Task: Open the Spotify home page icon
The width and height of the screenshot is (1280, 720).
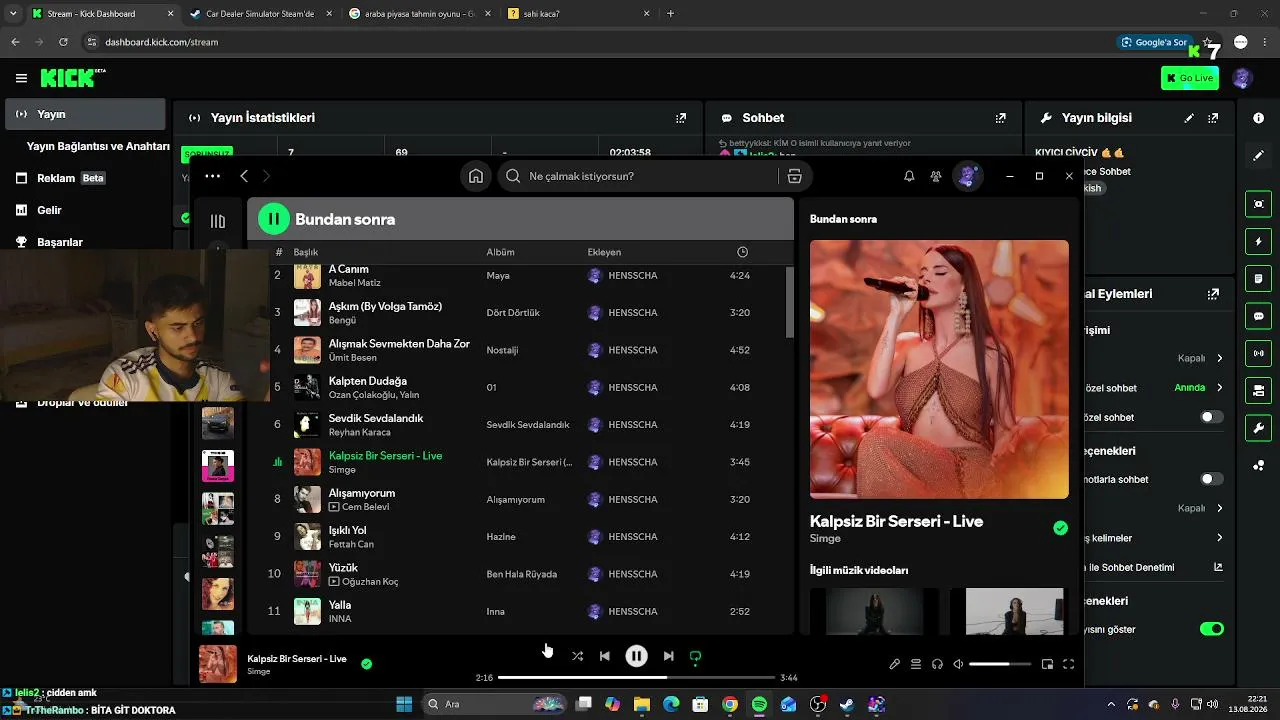Action: coord(476,176)
